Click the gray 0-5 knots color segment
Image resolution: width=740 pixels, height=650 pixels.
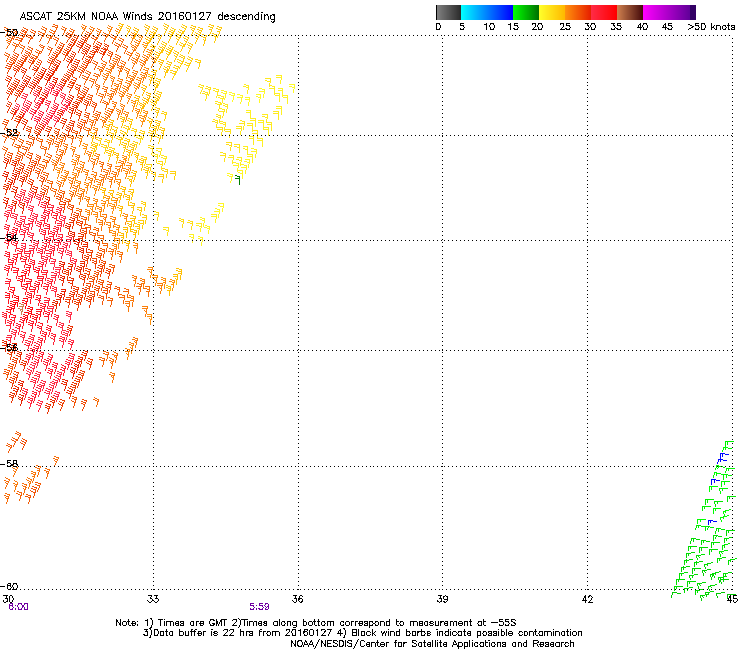pyautogui.click(x=448, y=12)
